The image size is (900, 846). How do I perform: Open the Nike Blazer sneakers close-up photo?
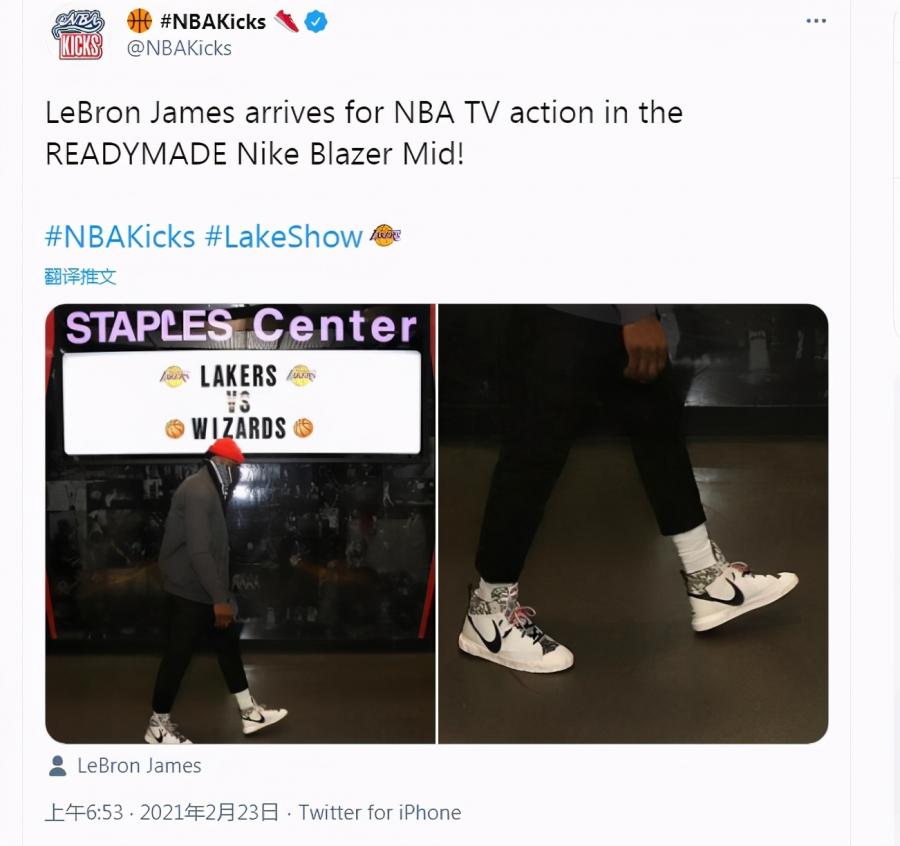click(633, 523)
